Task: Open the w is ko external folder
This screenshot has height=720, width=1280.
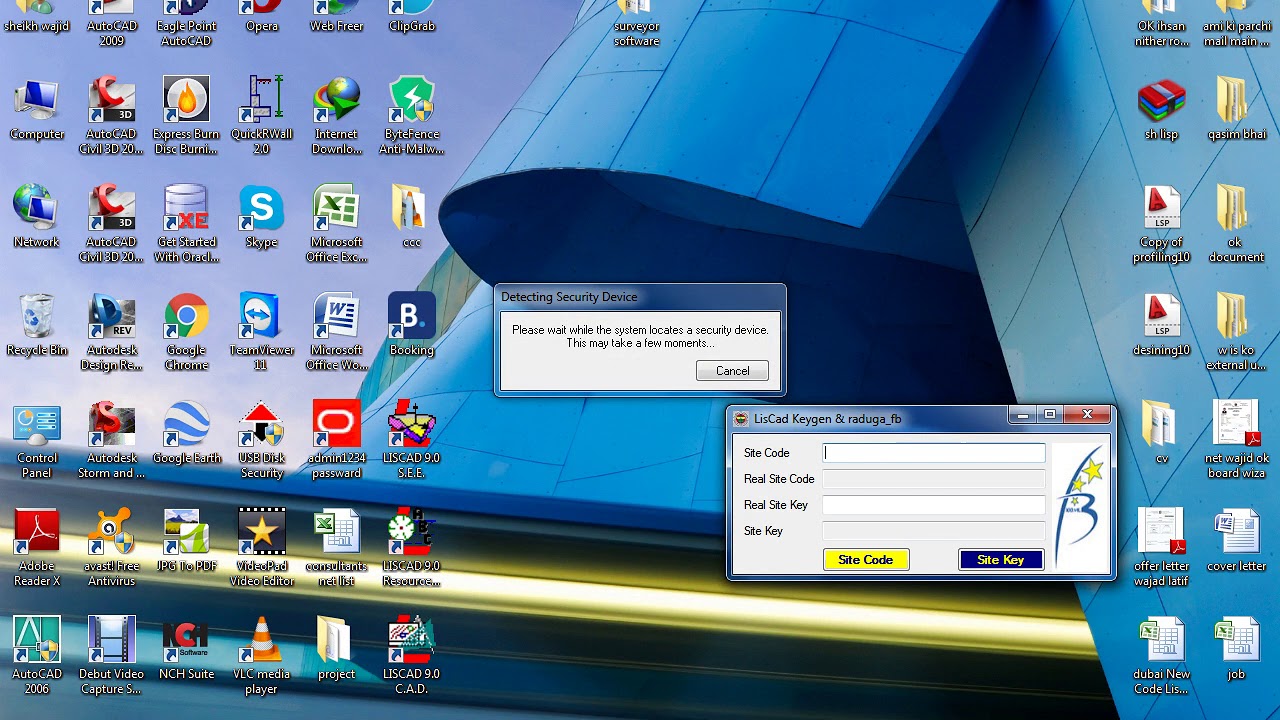Action: tap(1236, 332)
